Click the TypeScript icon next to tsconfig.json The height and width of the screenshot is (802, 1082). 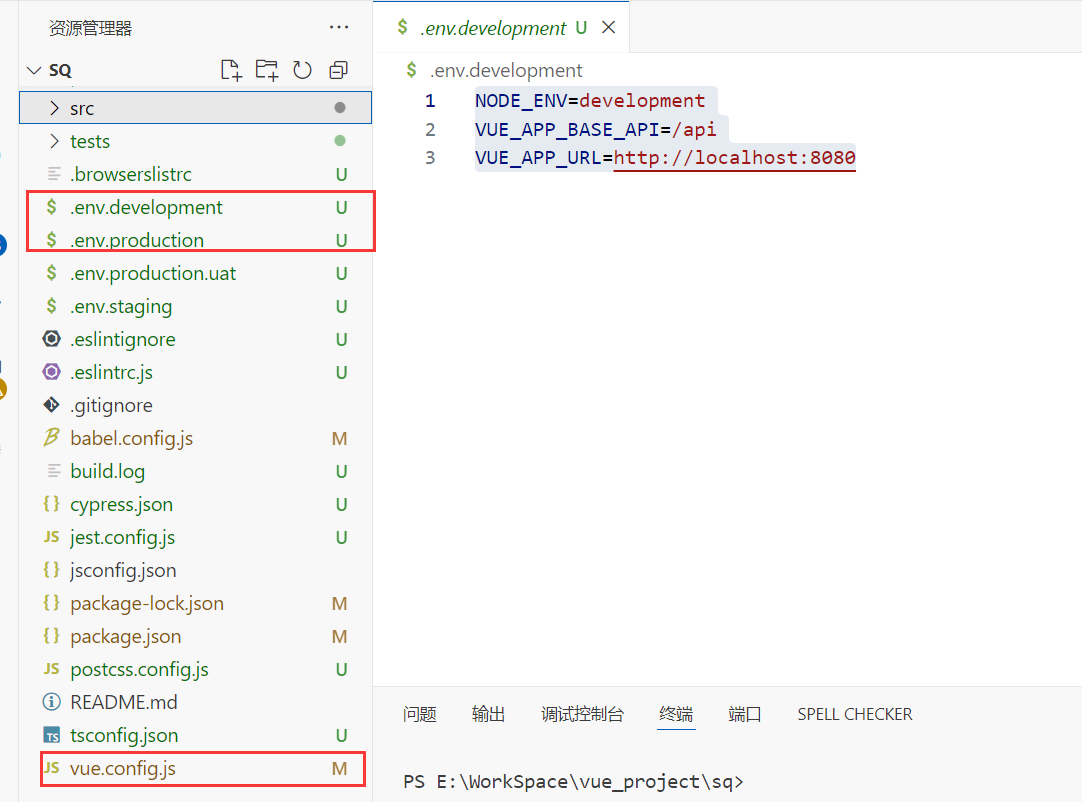click(51, 735)
